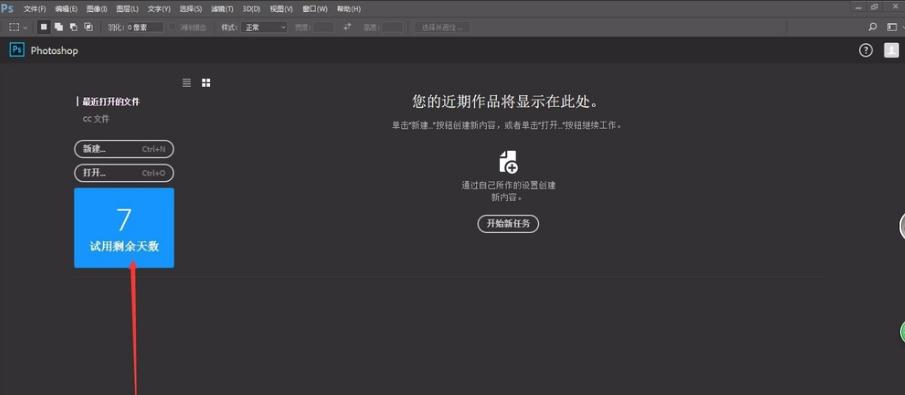Click the 羽化 feather value field
This screenshot has height=395, width=905.
[x=145, y=27]
